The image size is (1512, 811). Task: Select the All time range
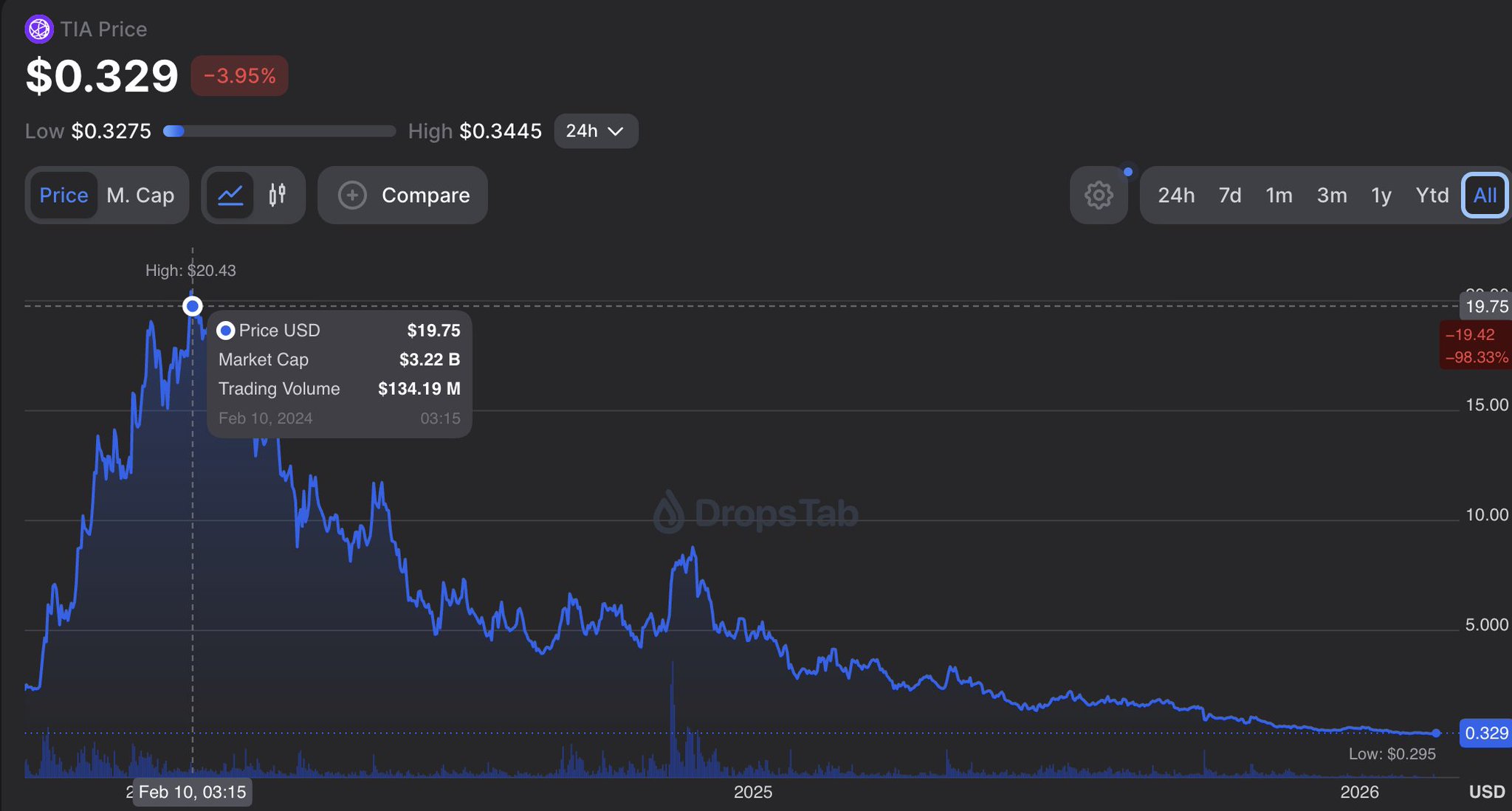(x=1485, y=195)
